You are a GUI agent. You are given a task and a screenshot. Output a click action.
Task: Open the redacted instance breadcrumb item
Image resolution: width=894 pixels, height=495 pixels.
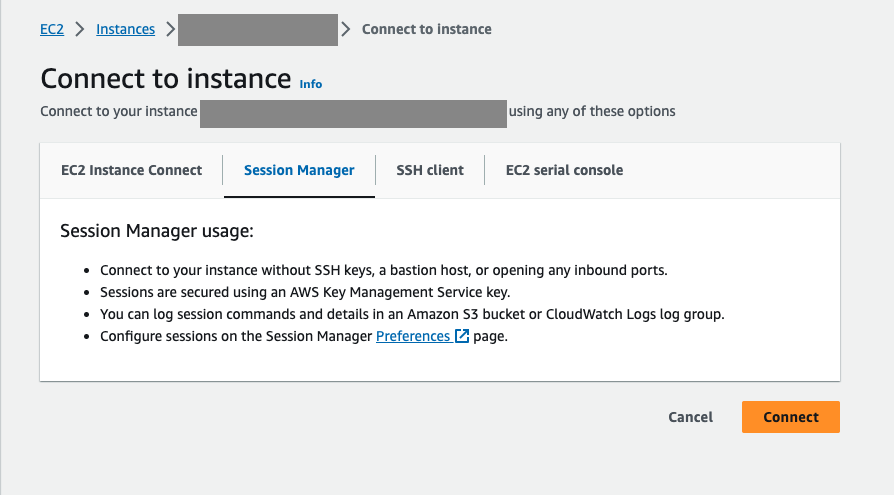[x=257, y=29]
